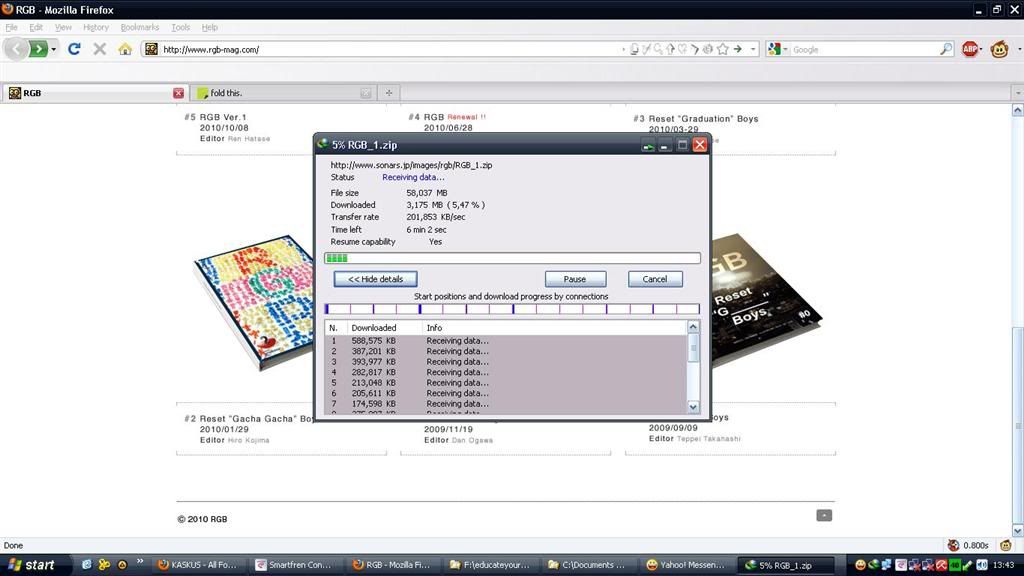Cancel the RGB_1.zip download
This screenshot has width=1024, height=576.
[x=655, y=279]
